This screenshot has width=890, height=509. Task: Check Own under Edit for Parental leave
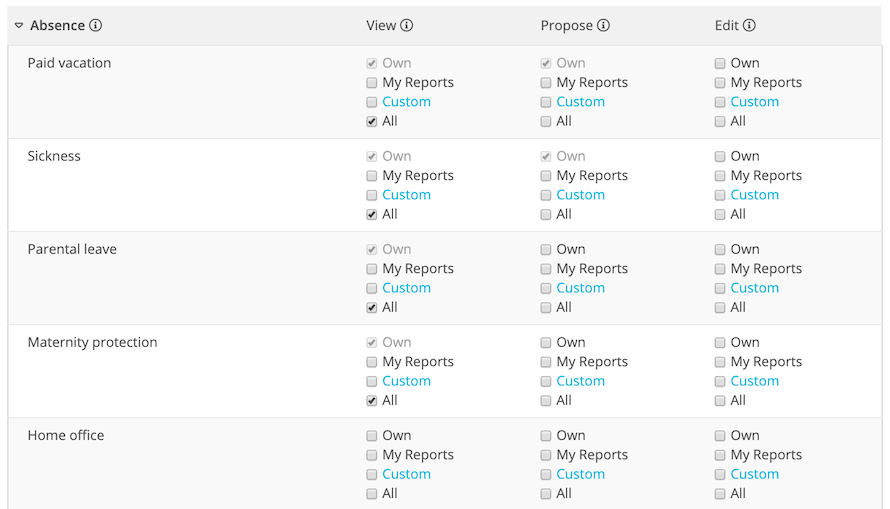[720, 250]
